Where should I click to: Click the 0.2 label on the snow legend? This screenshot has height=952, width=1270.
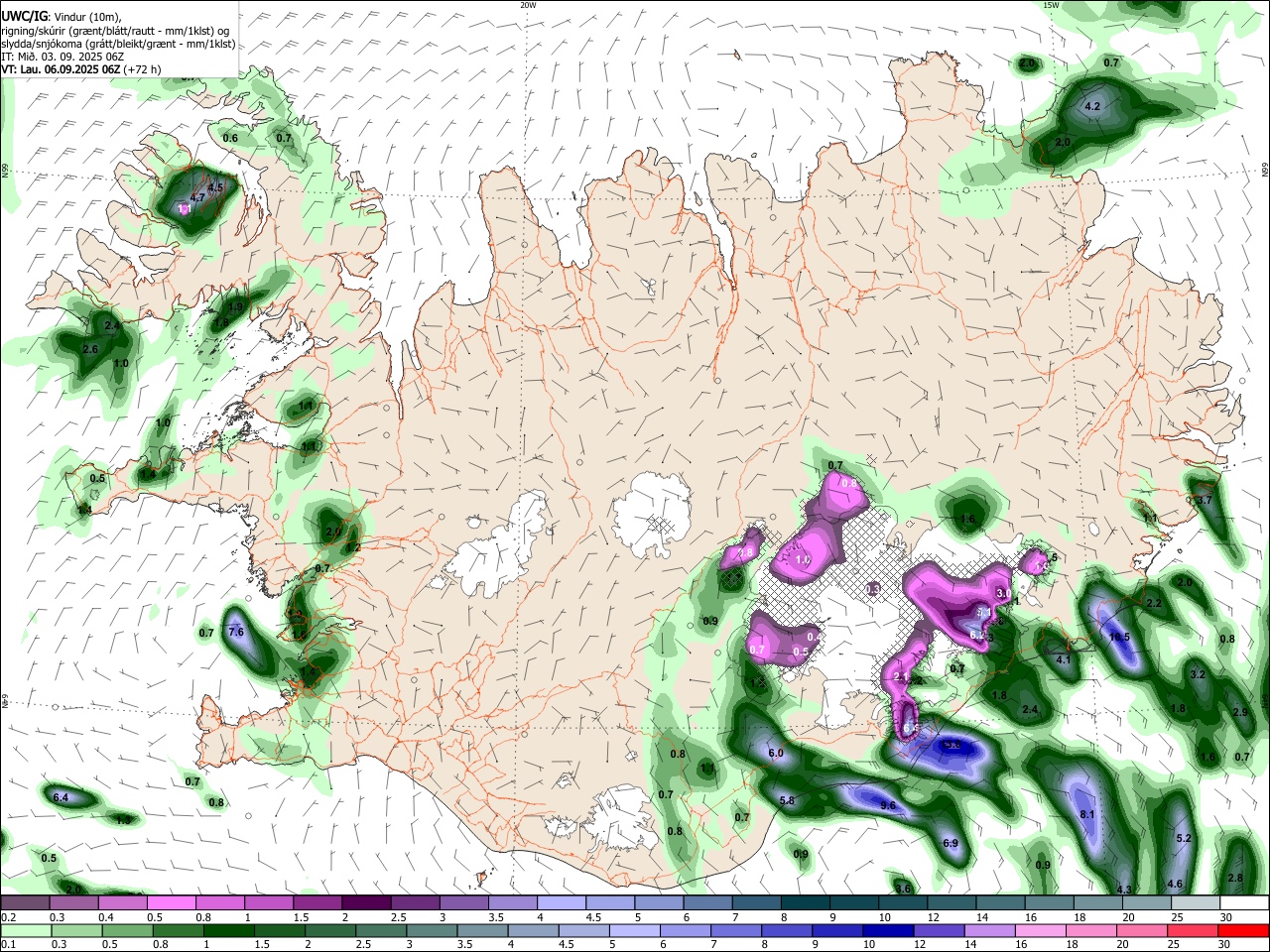(8, 917)
